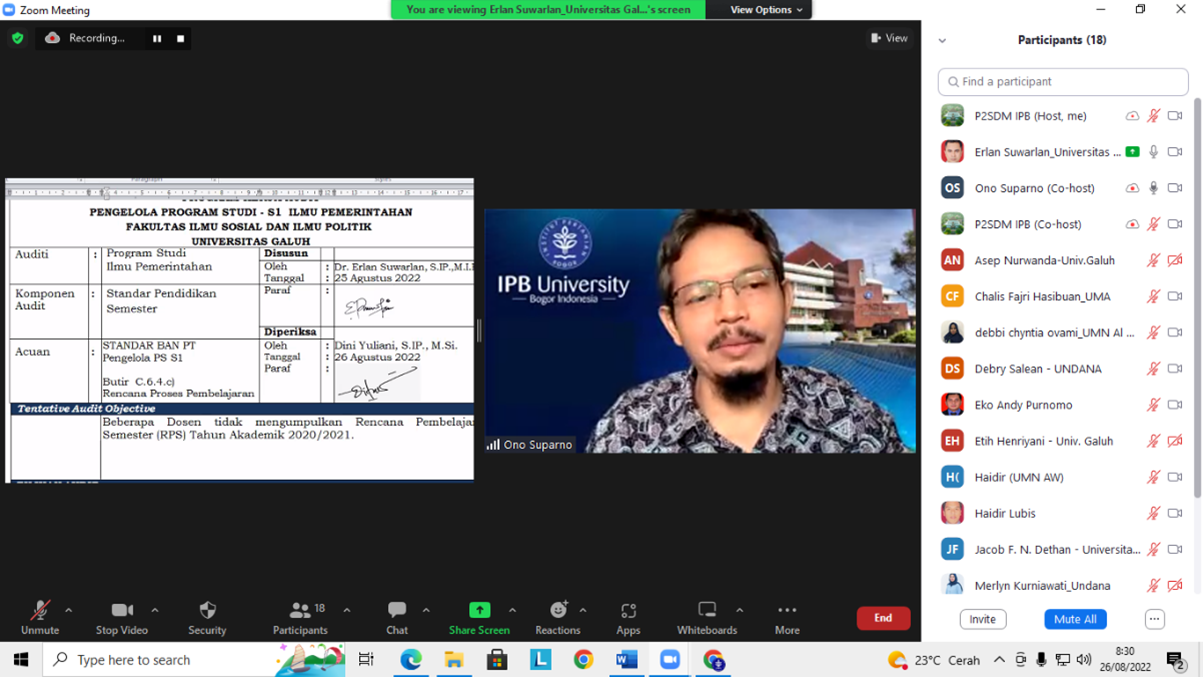Open the Apps icon in toolbar
This screenshot has width=1203, height=677.
tap(628, 616)
